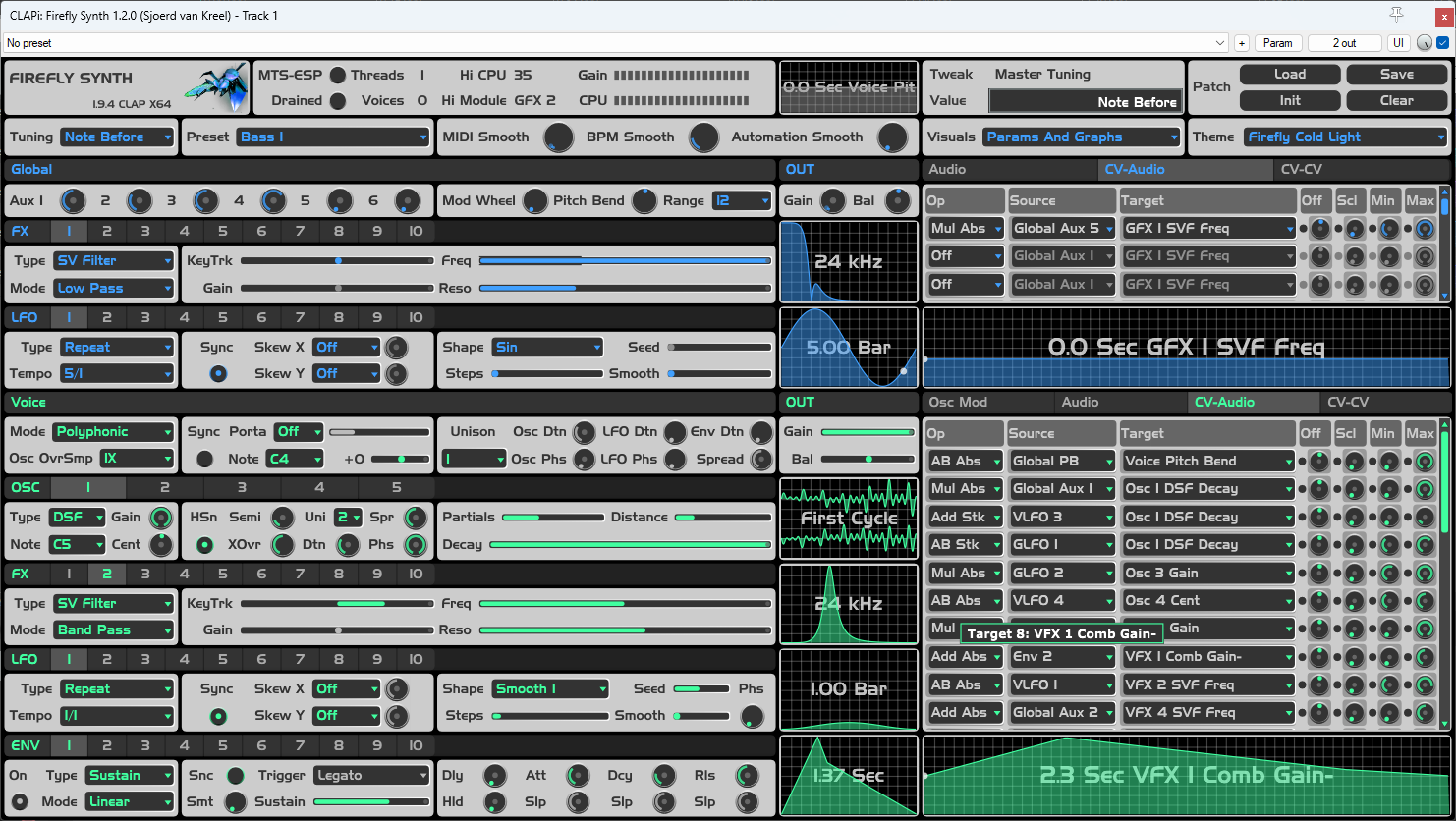
Task: Click the OSC Gain knob
Action: (x=160, y=518)
